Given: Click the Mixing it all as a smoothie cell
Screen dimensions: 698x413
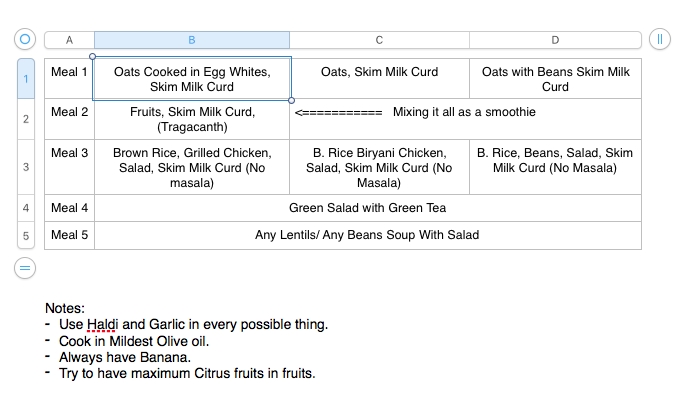Looking at the screenshot, I should click(466, 119).
